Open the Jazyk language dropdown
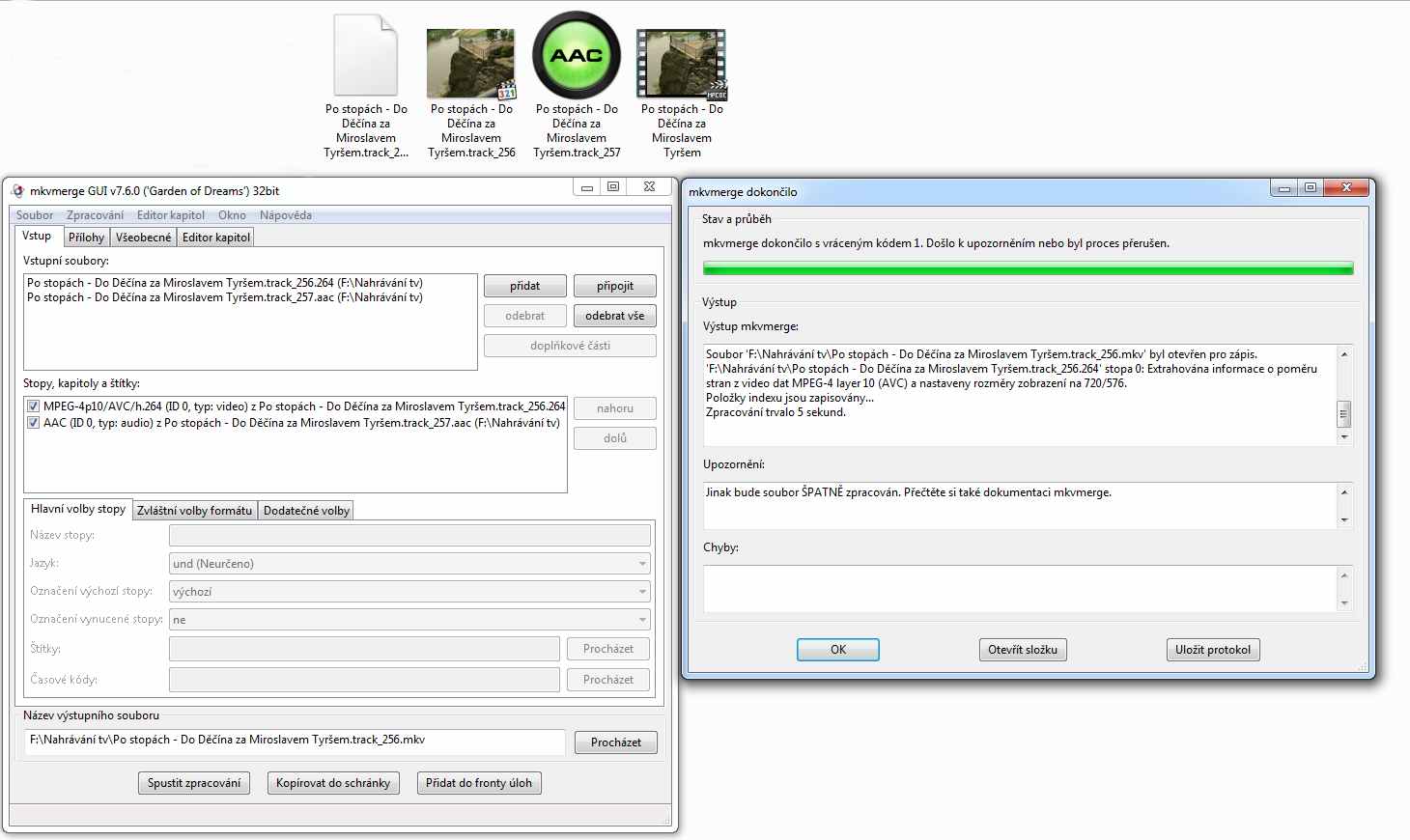Image resolution: width=1410 pixels, height=840 pixels. click(x=409, y=564)
